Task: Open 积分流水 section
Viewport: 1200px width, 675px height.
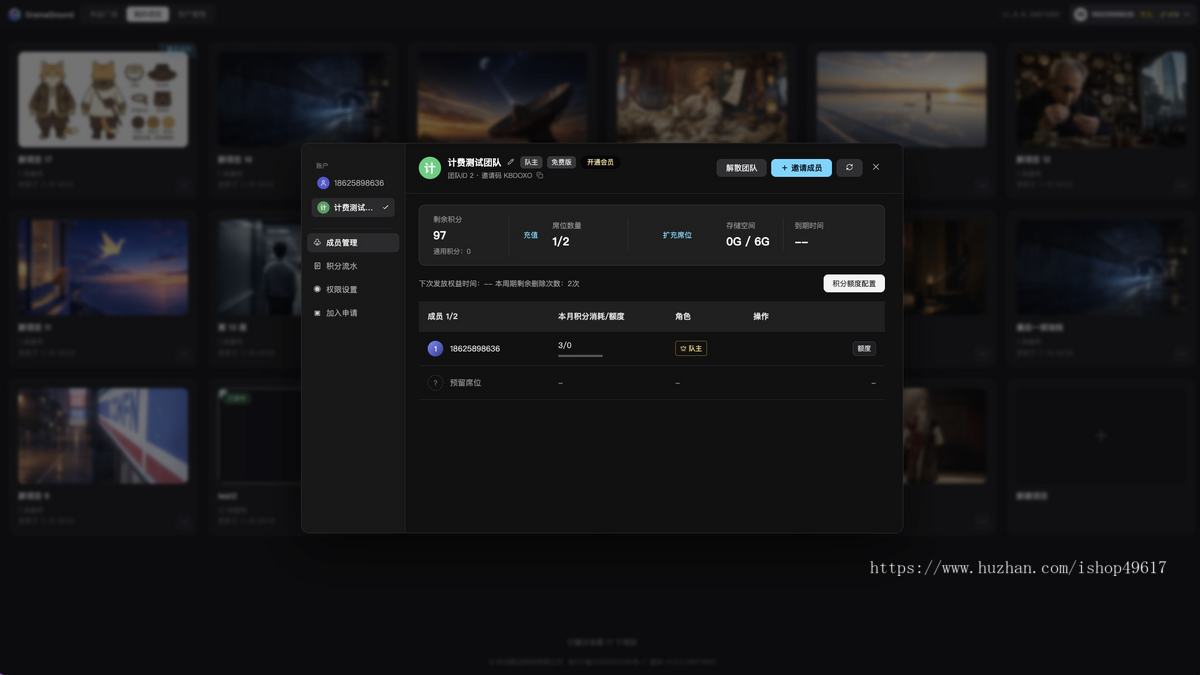Action: coord(353,266)
